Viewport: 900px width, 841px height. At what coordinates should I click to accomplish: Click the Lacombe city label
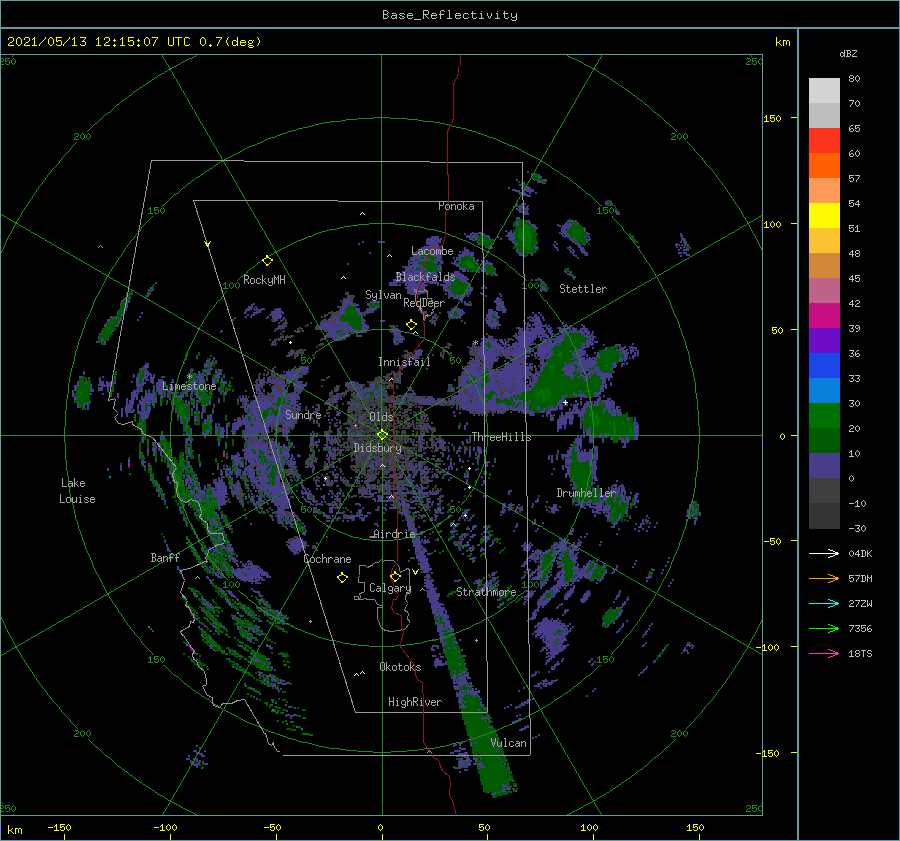click(x=432, y=251)
